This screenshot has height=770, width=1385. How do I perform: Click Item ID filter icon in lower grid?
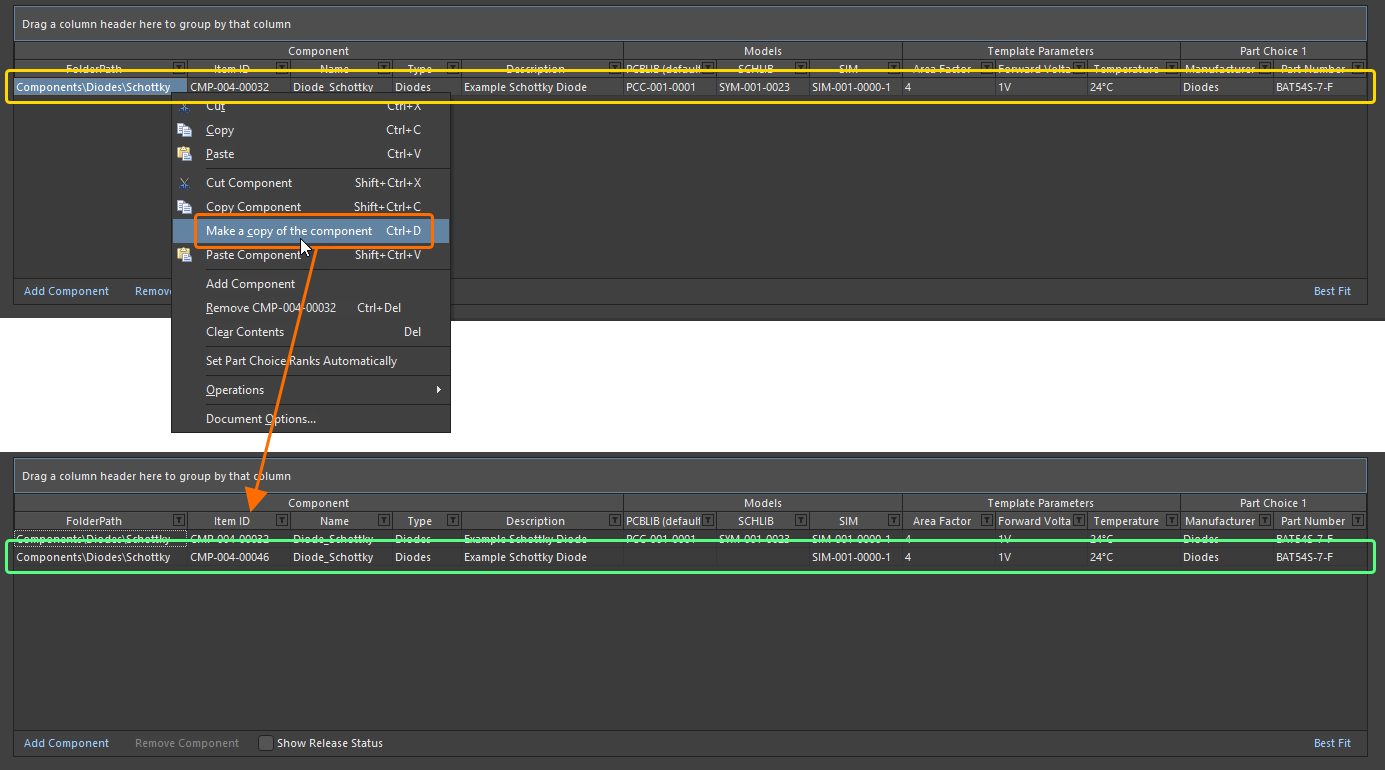point(281,521)
